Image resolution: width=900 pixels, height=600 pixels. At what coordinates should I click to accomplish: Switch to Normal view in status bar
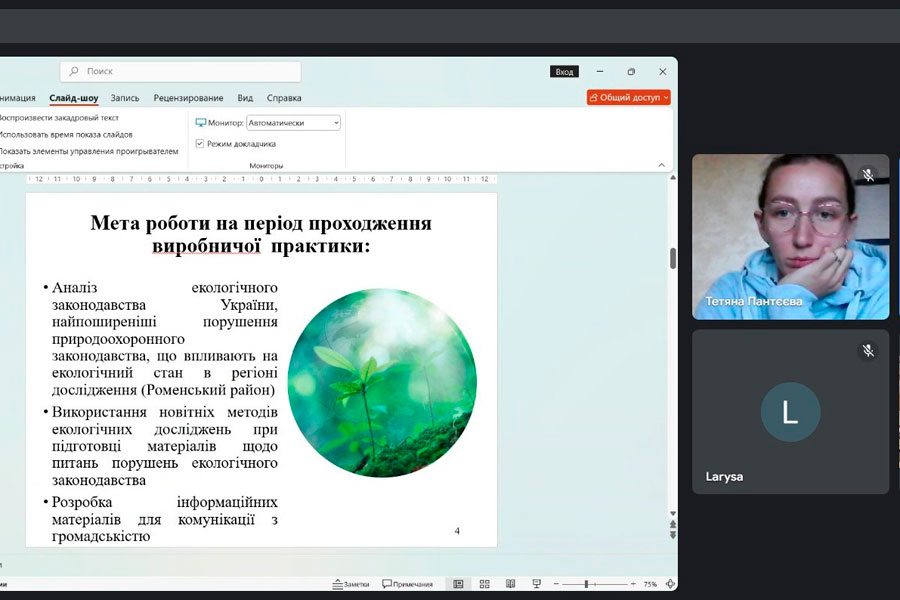point(458,584)
